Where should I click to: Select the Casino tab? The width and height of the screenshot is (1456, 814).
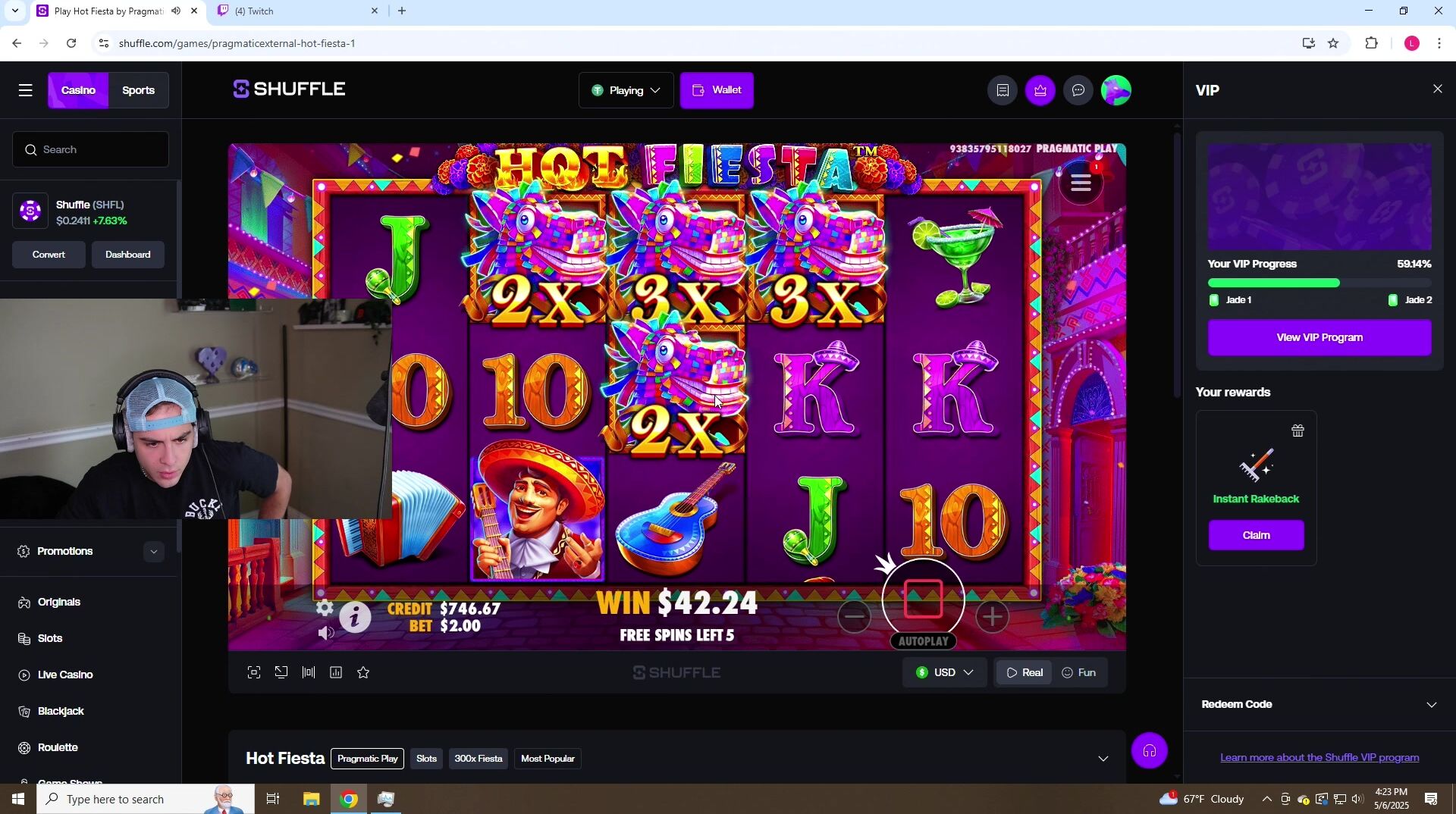78,90
